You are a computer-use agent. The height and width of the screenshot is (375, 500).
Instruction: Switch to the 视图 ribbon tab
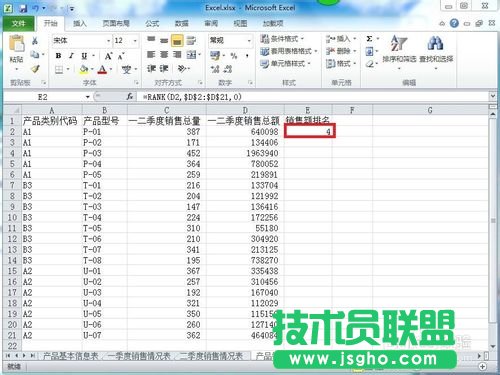(x=240, y=23)
